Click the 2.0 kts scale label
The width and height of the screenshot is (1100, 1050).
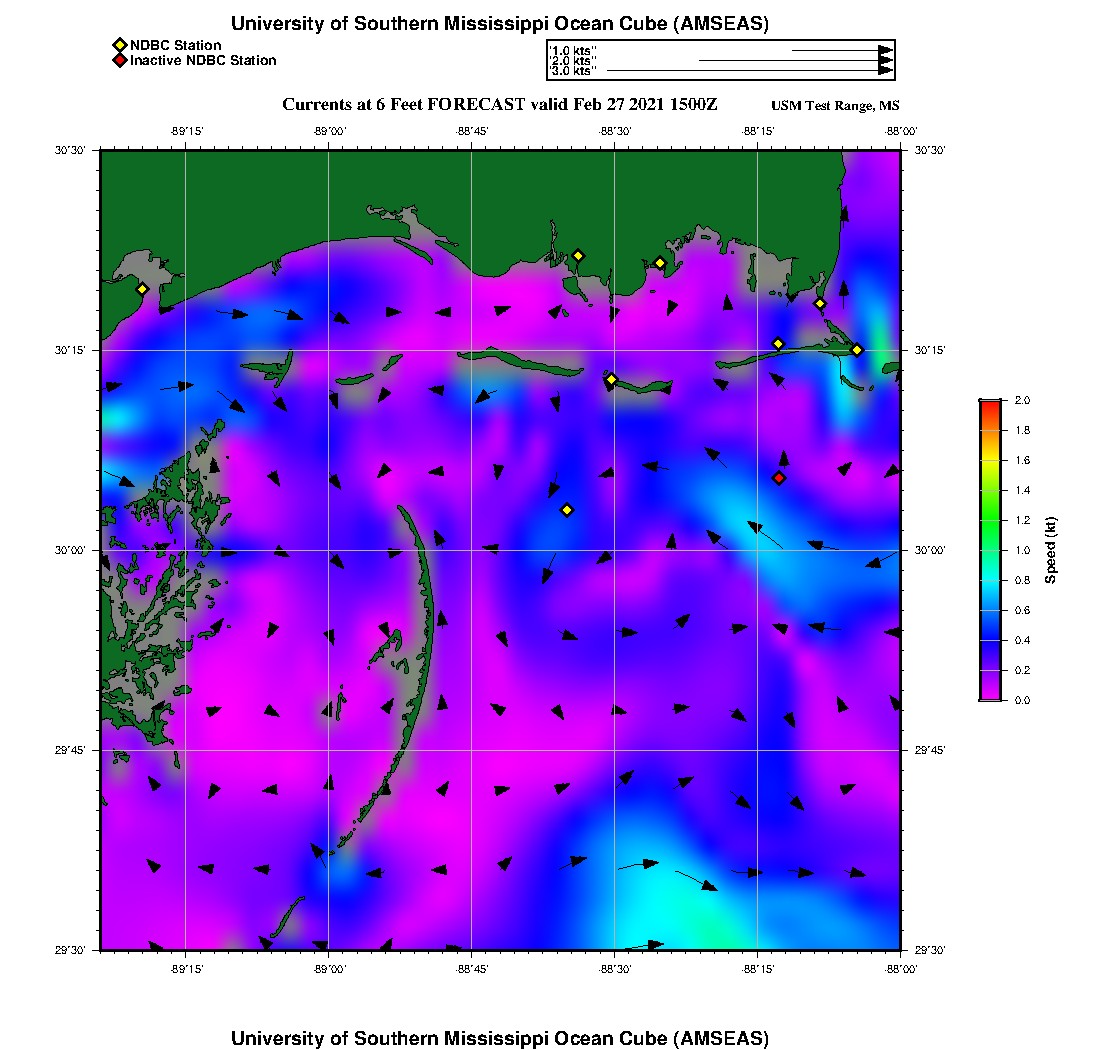coord(574,61)
